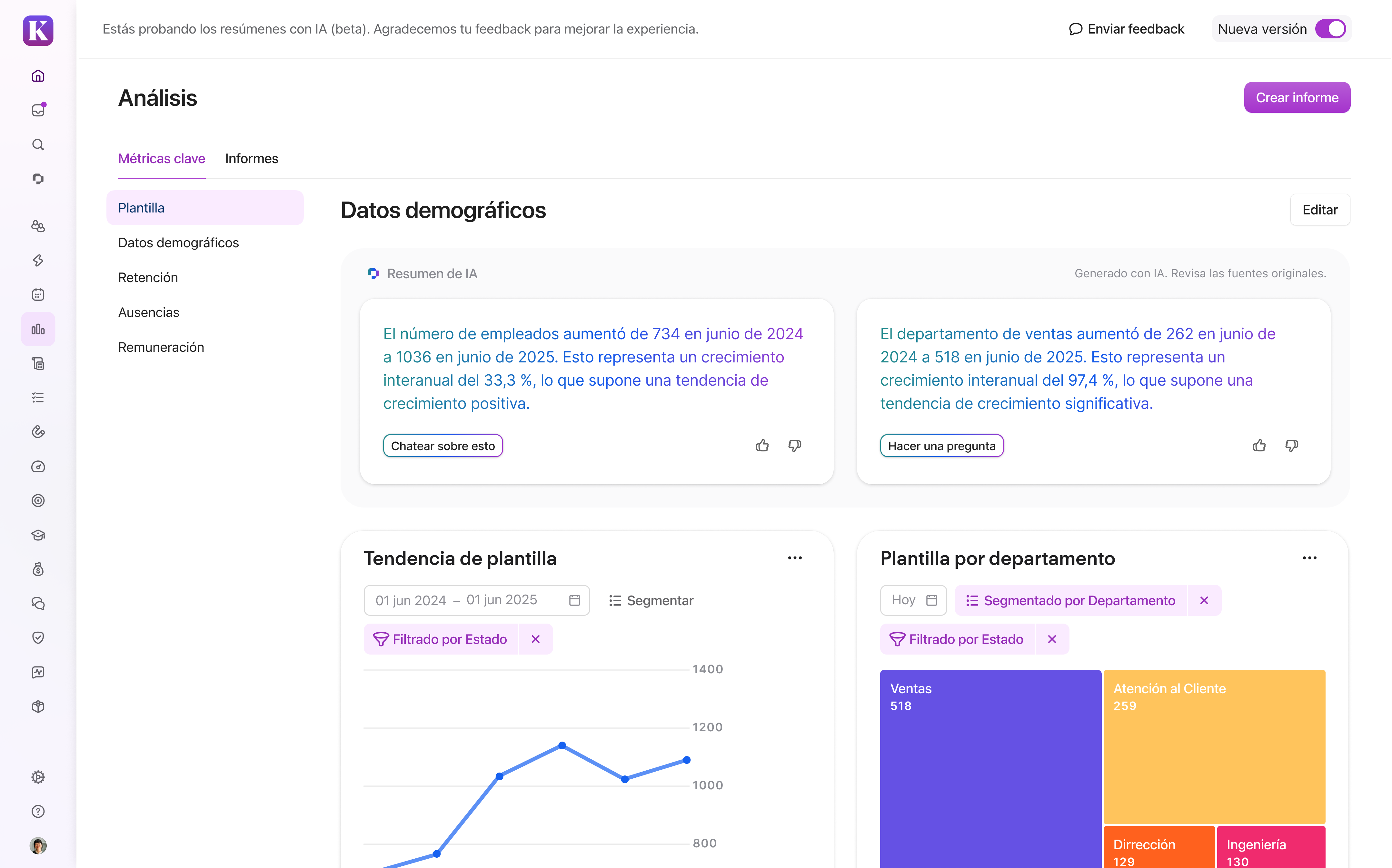Give thumbs up on employee growth summary
Viewport: 1392px width, 868px height.
point(762,446)
